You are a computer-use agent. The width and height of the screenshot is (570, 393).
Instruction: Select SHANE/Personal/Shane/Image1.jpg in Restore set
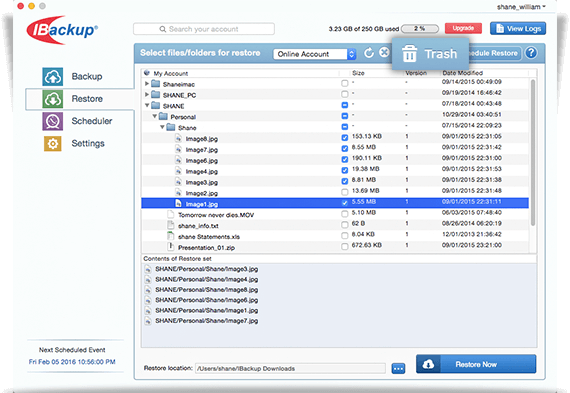[206, 311]
